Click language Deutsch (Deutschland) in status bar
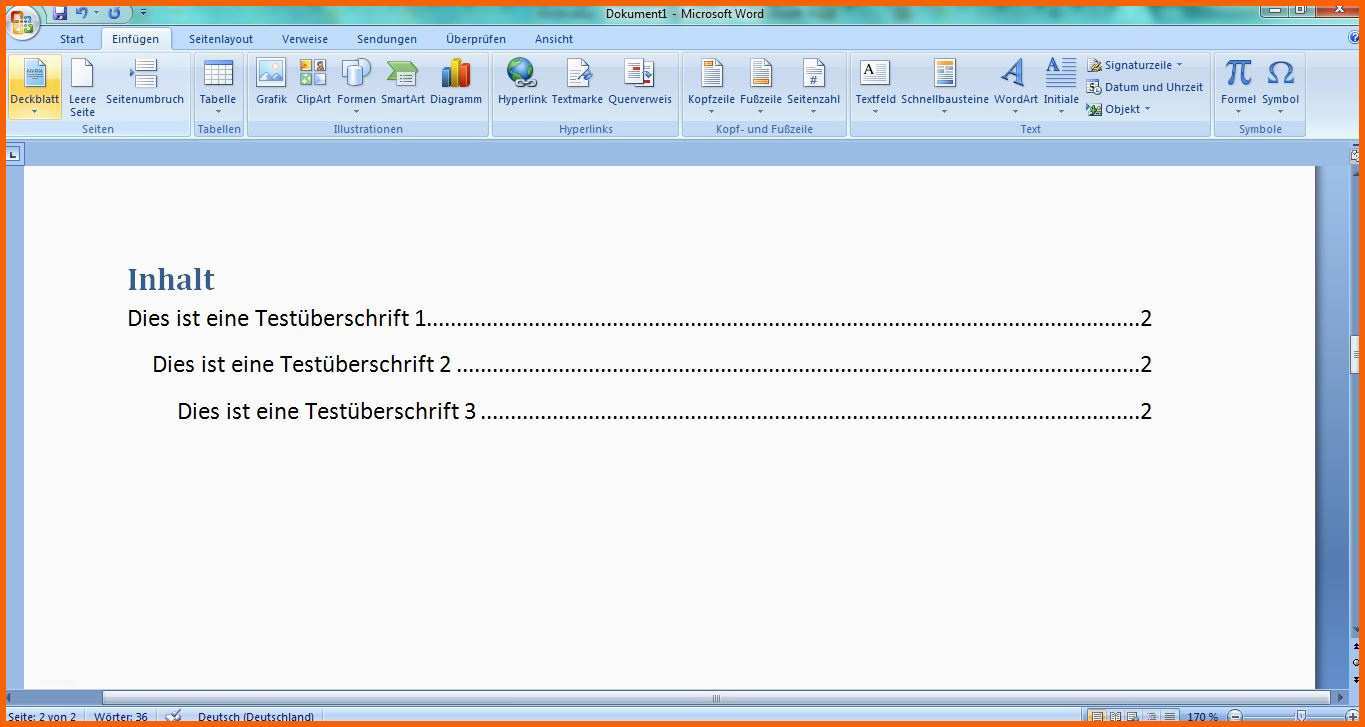This screenshot has width=1365, height=727. click(x=256, y=716)
